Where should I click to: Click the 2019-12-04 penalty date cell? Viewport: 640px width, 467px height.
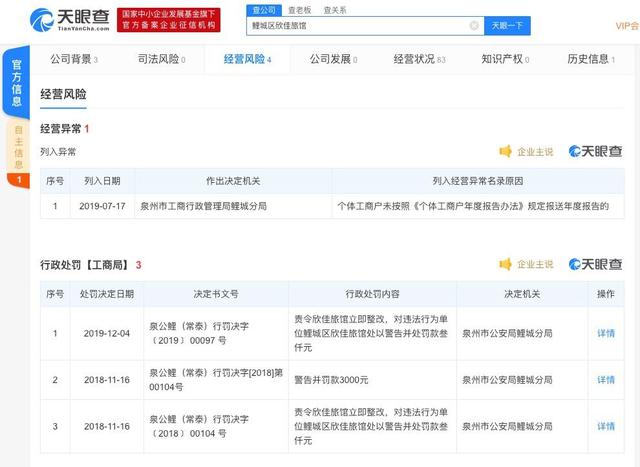(107, 334)
